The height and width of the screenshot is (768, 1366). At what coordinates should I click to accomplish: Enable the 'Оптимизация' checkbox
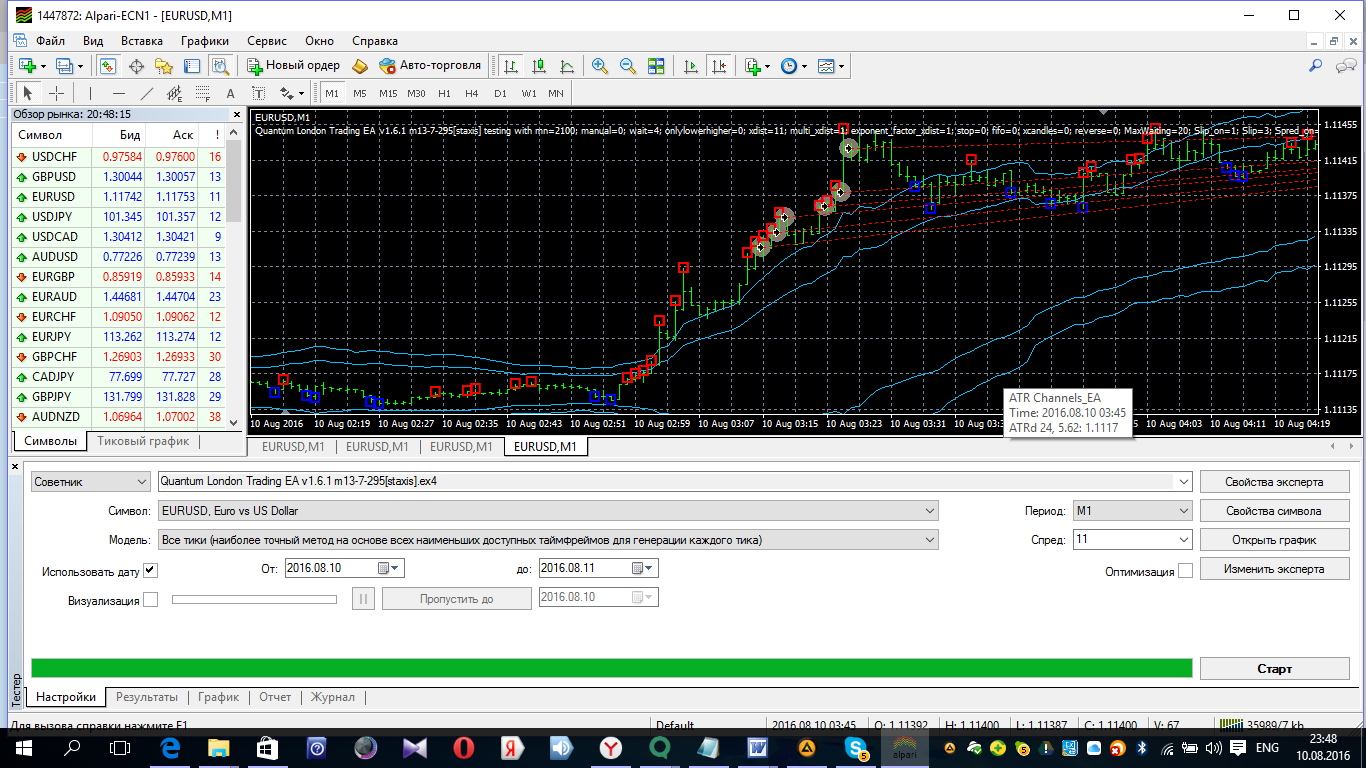click(1185, 571)
